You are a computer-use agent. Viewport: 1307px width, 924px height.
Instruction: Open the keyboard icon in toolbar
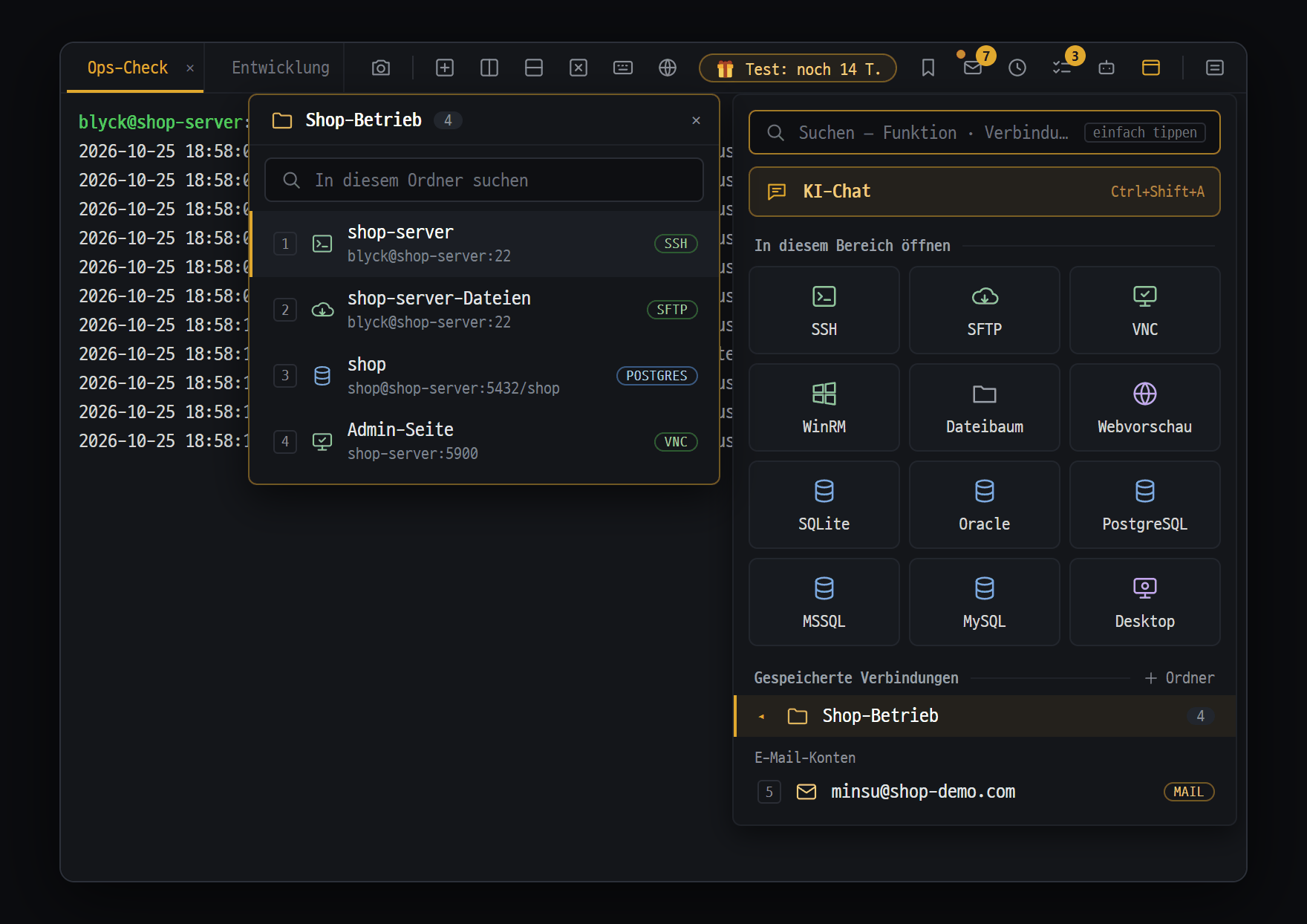tap(623, 68)
